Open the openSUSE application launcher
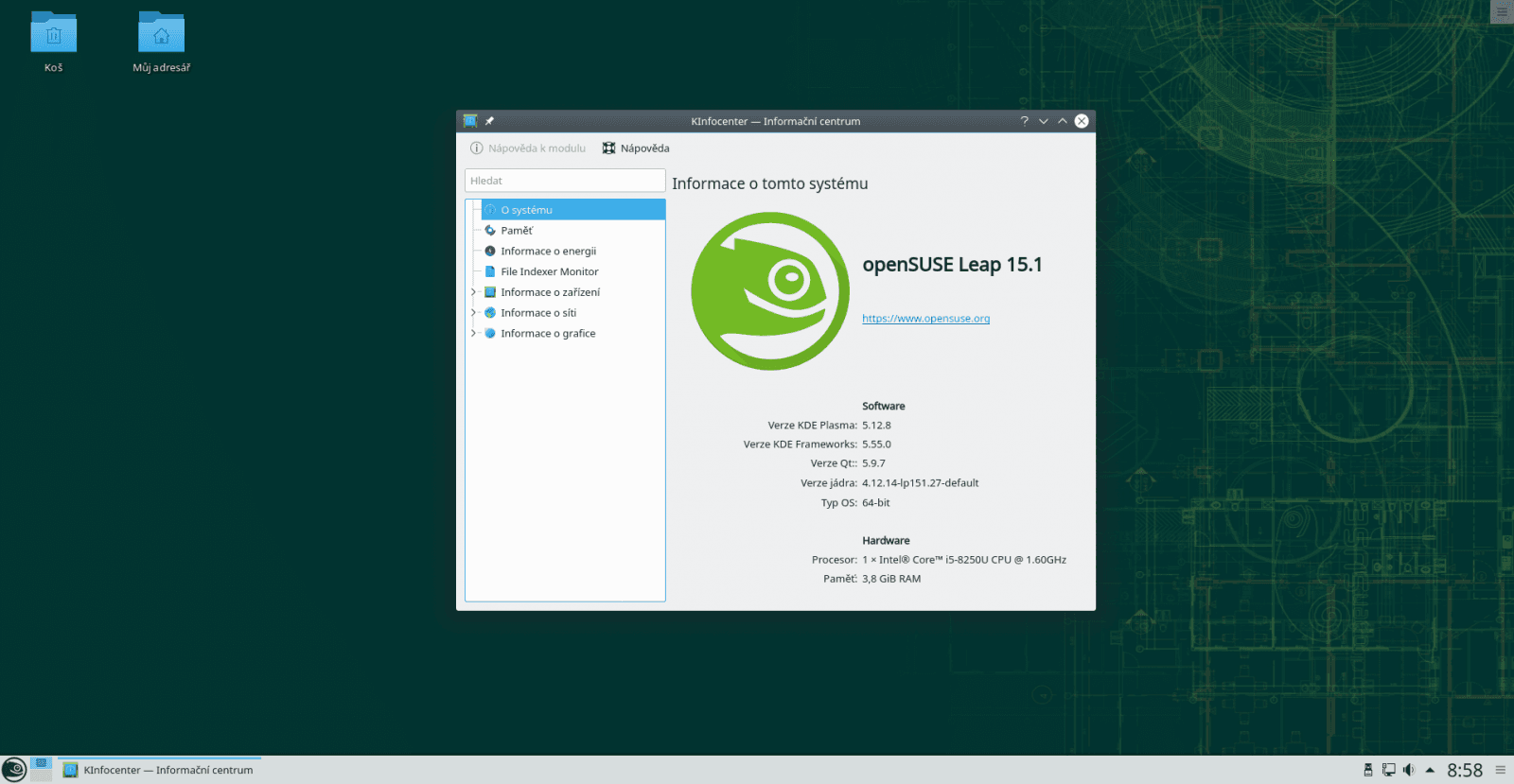 tap(14, 770)
